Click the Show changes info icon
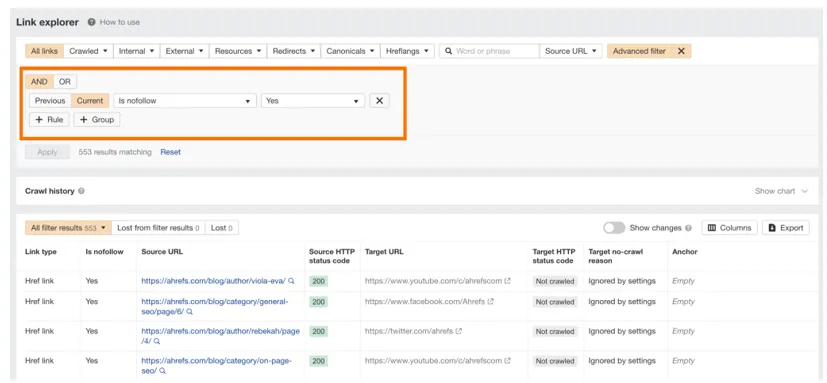The width and height of the screenshot is (827, 383). tap(688, 228)
